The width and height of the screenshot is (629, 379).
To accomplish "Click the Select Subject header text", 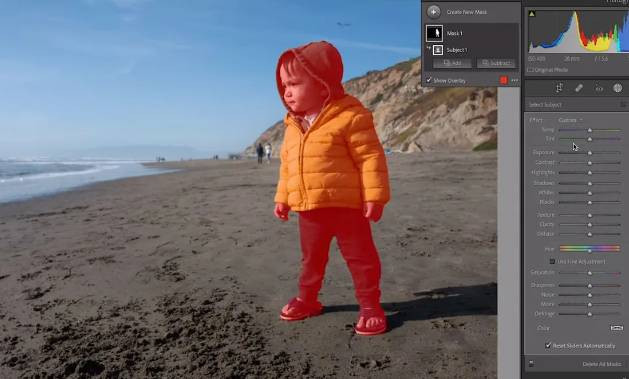I will [x=545, y=105].
